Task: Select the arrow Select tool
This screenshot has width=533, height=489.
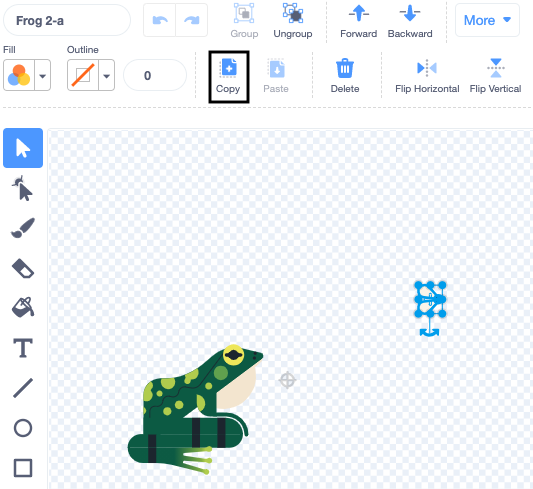Action: (x=23, y=148)
